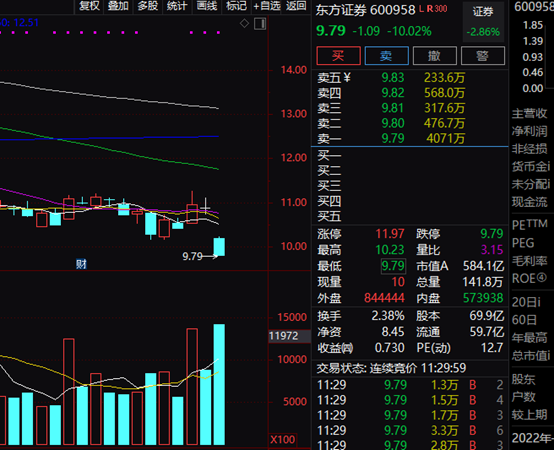Click the 主营收 label in side panel
This screenshot has height=450, width=554.
pos(529,114)
